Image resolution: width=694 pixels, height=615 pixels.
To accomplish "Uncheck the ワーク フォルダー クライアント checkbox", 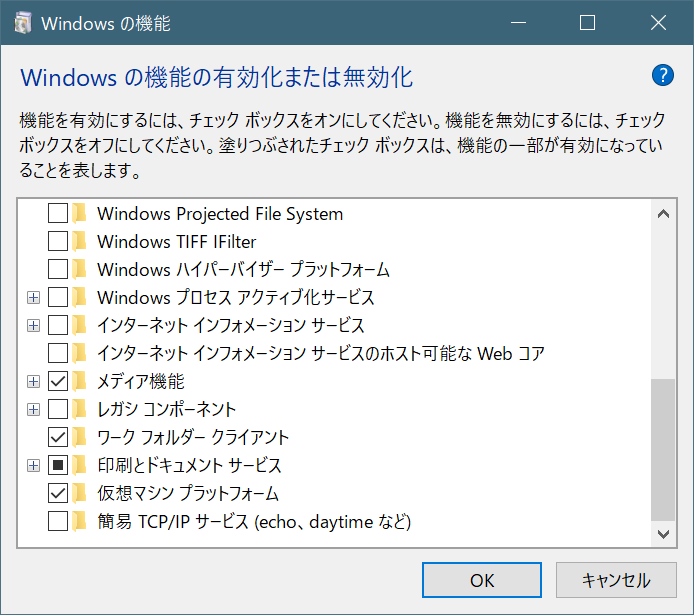I will (x=58, y=437).
